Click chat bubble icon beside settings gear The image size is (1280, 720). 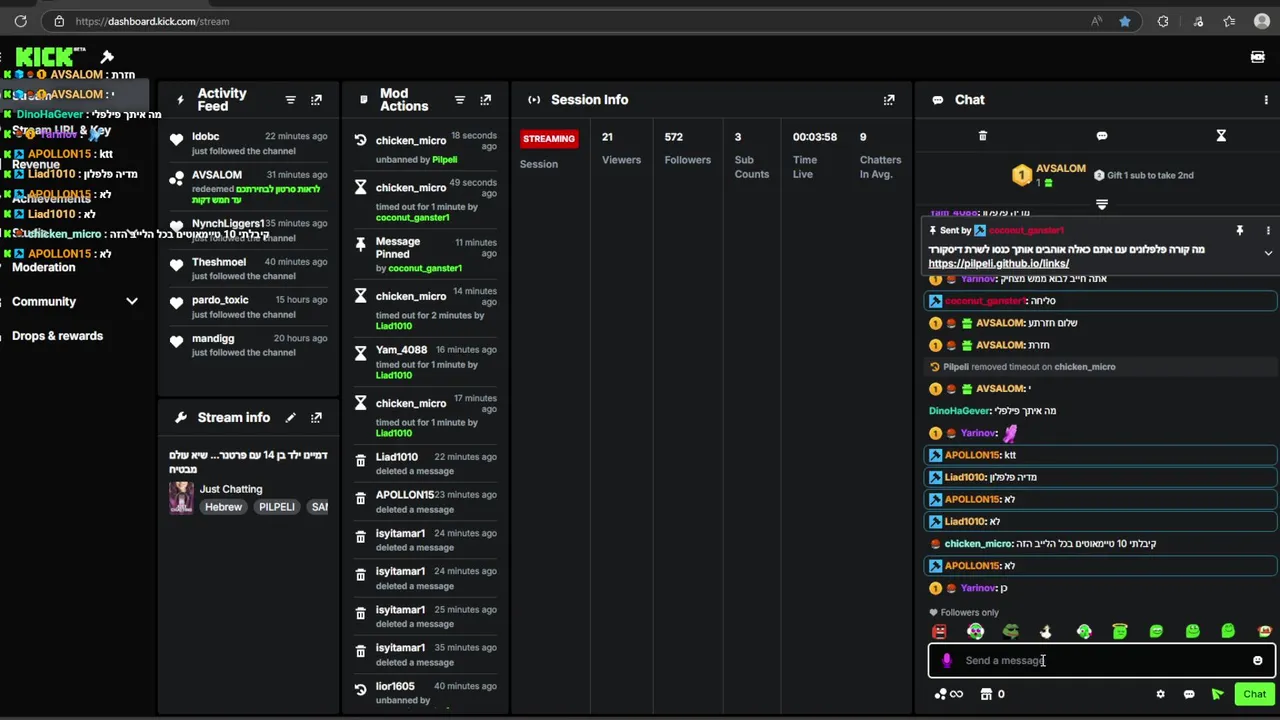pos(1189,694)
